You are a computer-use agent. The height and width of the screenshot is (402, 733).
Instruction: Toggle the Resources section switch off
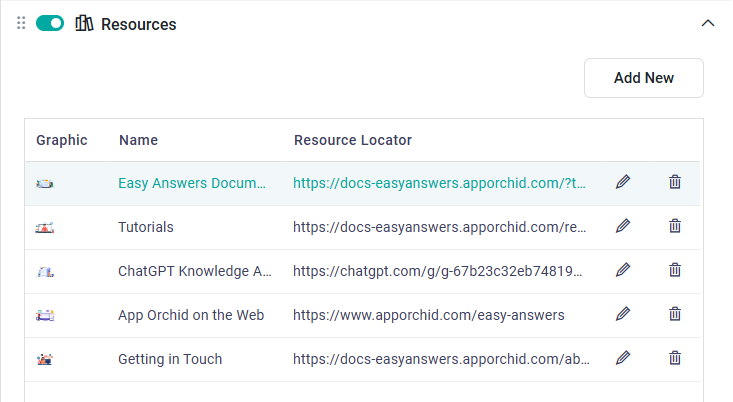click(49, 24)
